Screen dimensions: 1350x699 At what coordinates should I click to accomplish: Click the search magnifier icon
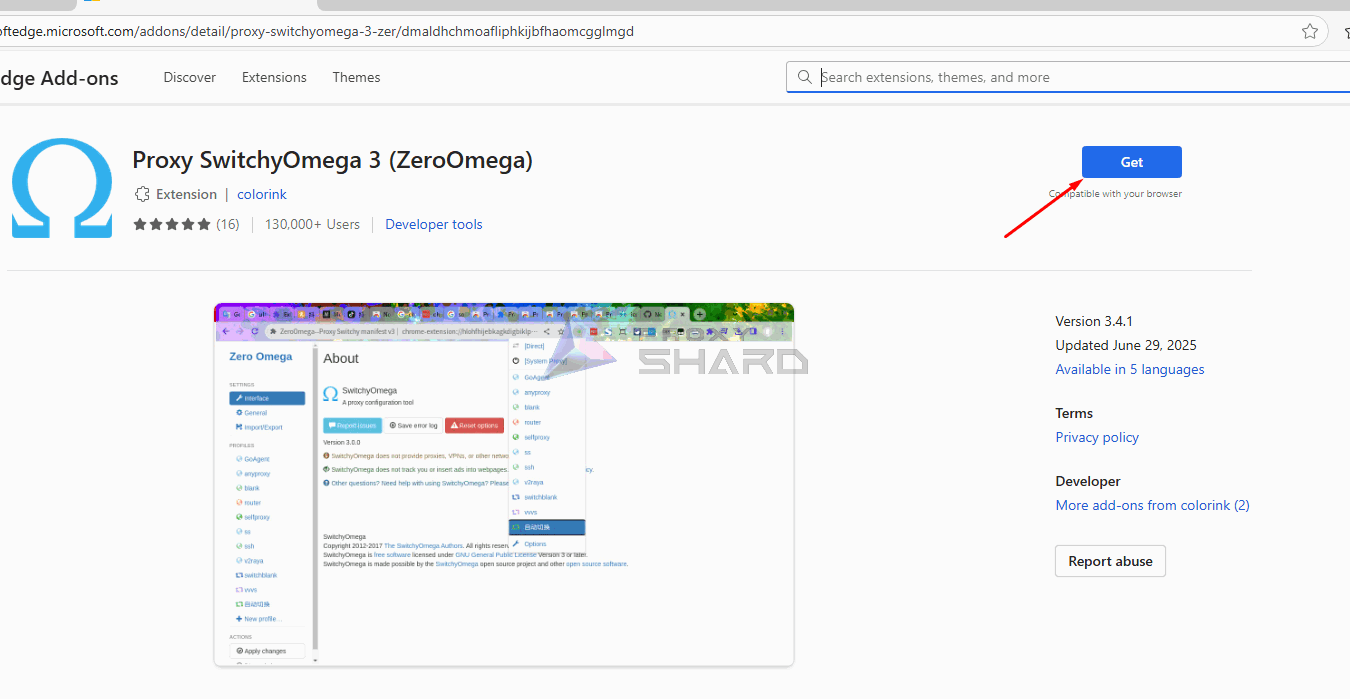coord(805,77)
